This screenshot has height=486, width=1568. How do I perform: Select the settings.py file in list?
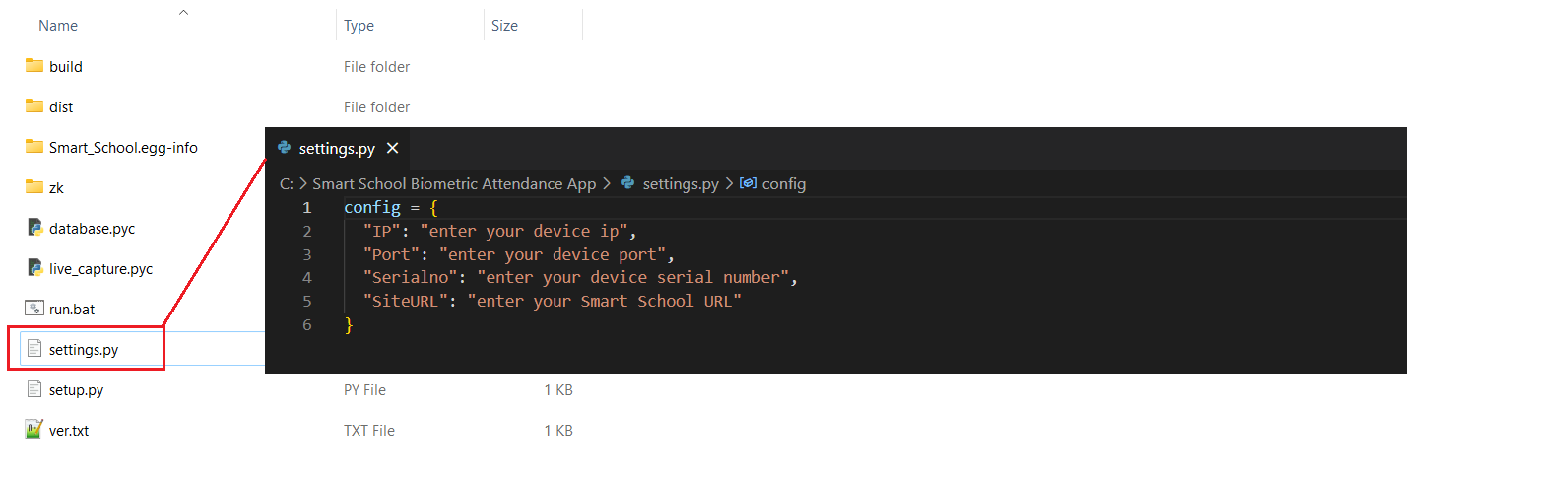coord(84,350)
